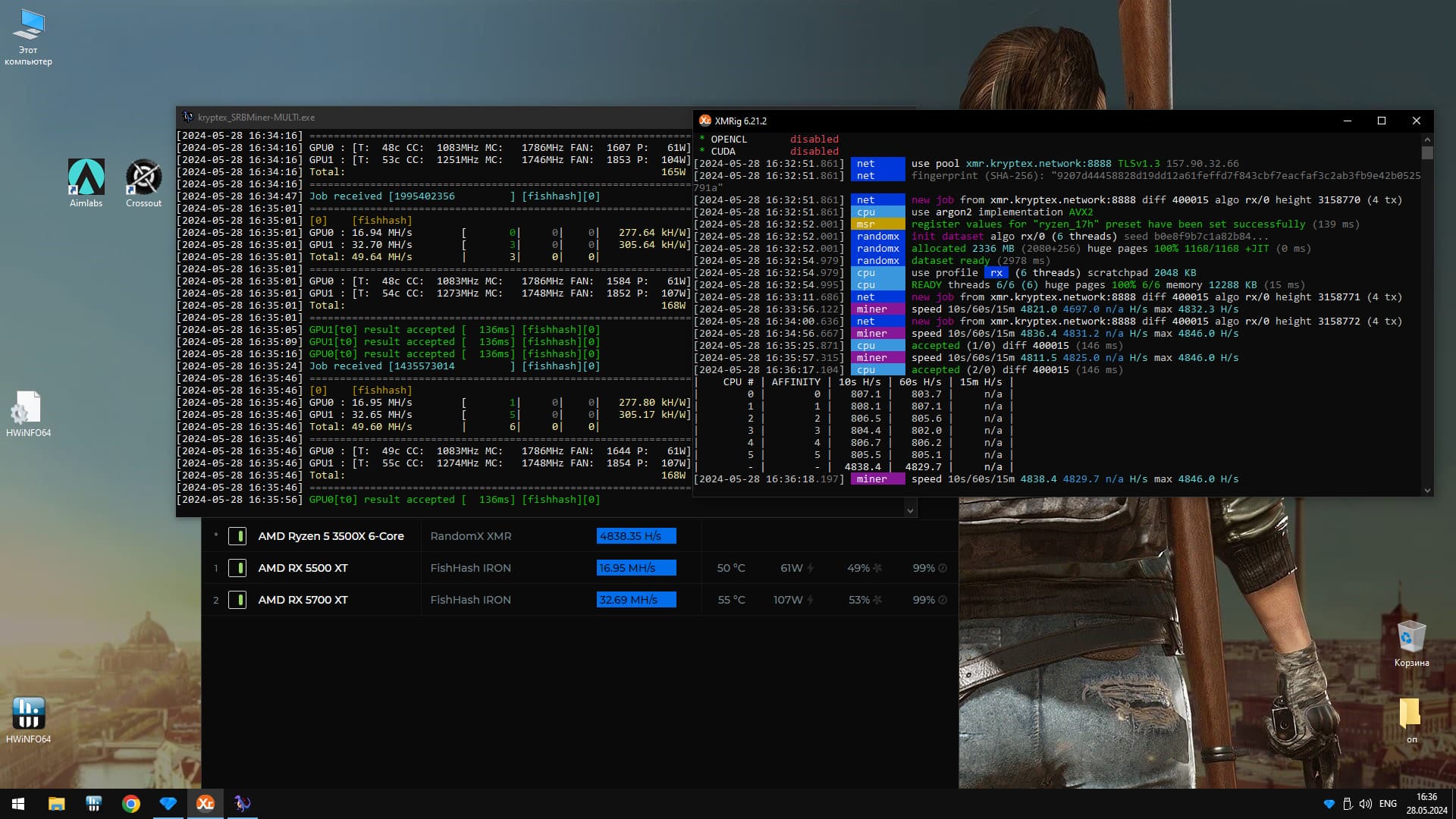Toggle mining for AMD RX 5500 XT
1456x819 pixels.
pyautogui.click(x=237, y=568)
